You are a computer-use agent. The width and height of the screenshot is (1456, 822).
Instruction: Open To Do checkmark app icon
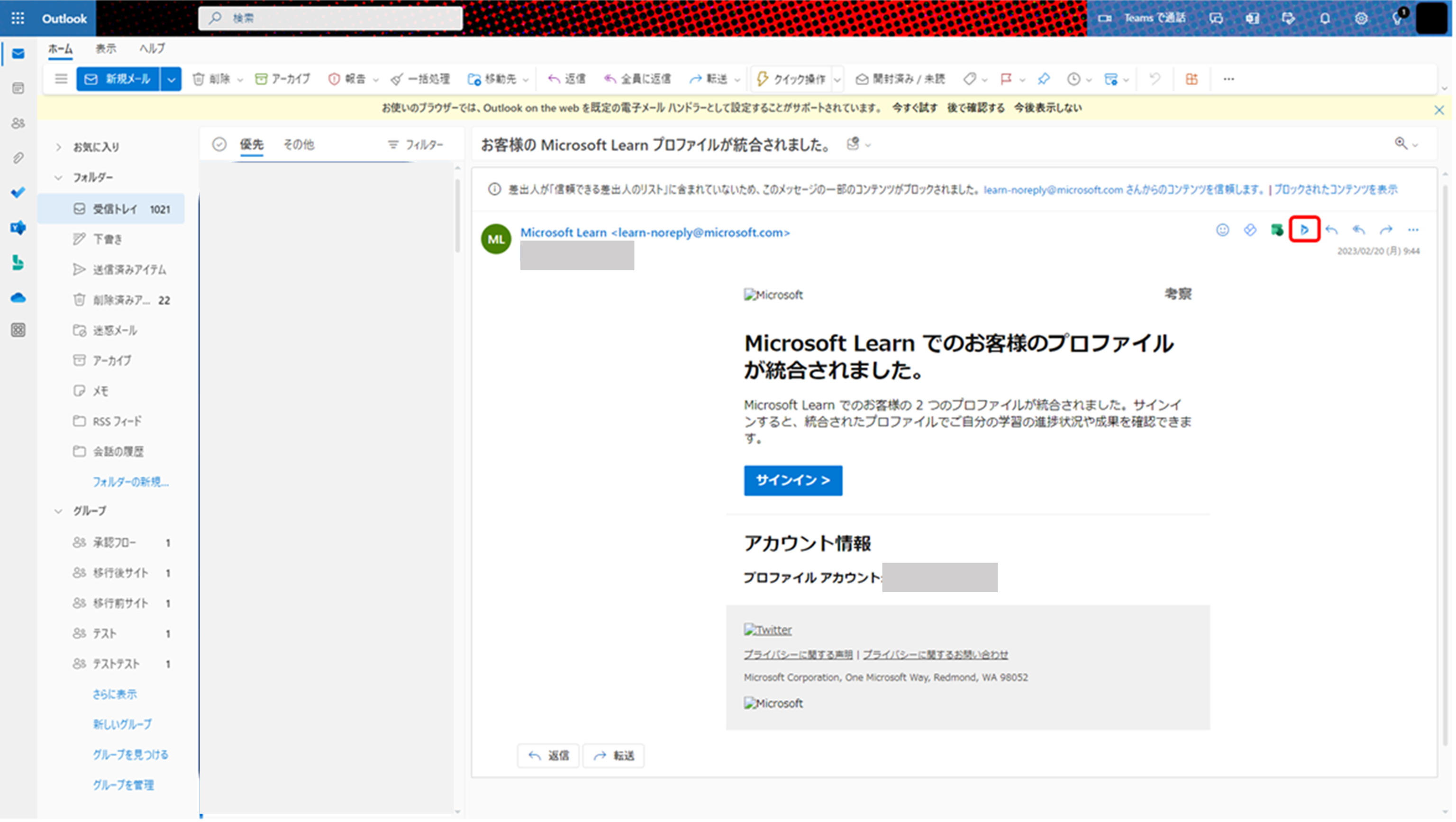pyautogui.click(x=18, y=193)
